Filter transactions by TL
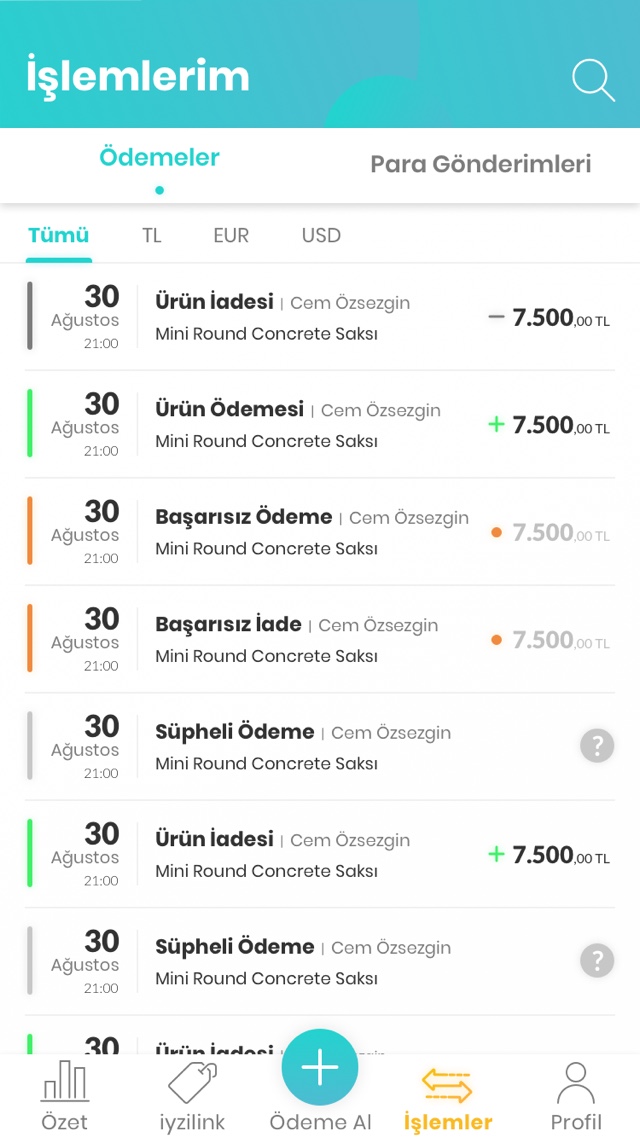The image size is (640, 1138). (x=152, y=236)
